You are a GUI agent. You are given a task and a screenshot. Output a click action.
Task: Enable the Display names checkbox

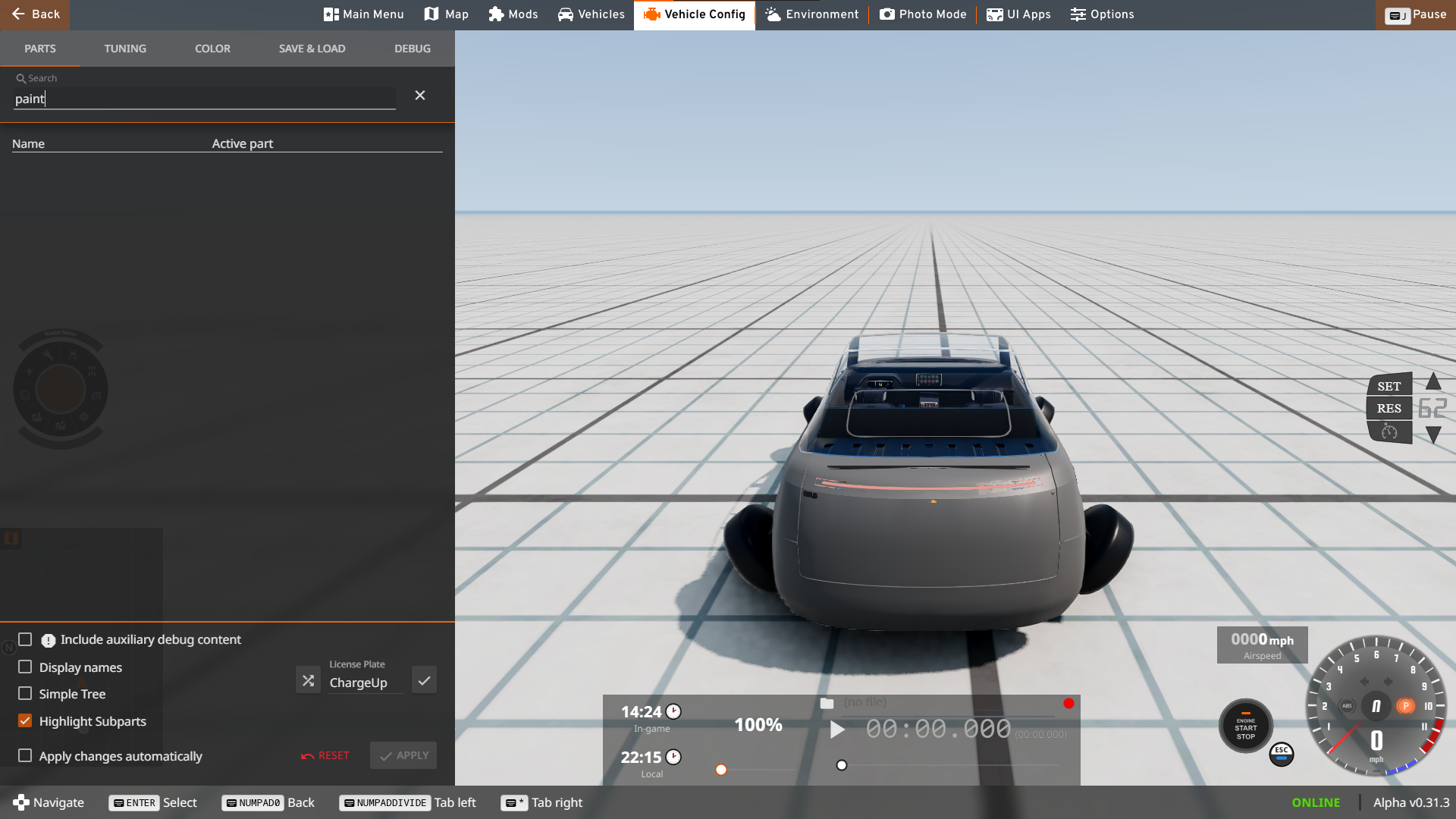pos(25,667)
